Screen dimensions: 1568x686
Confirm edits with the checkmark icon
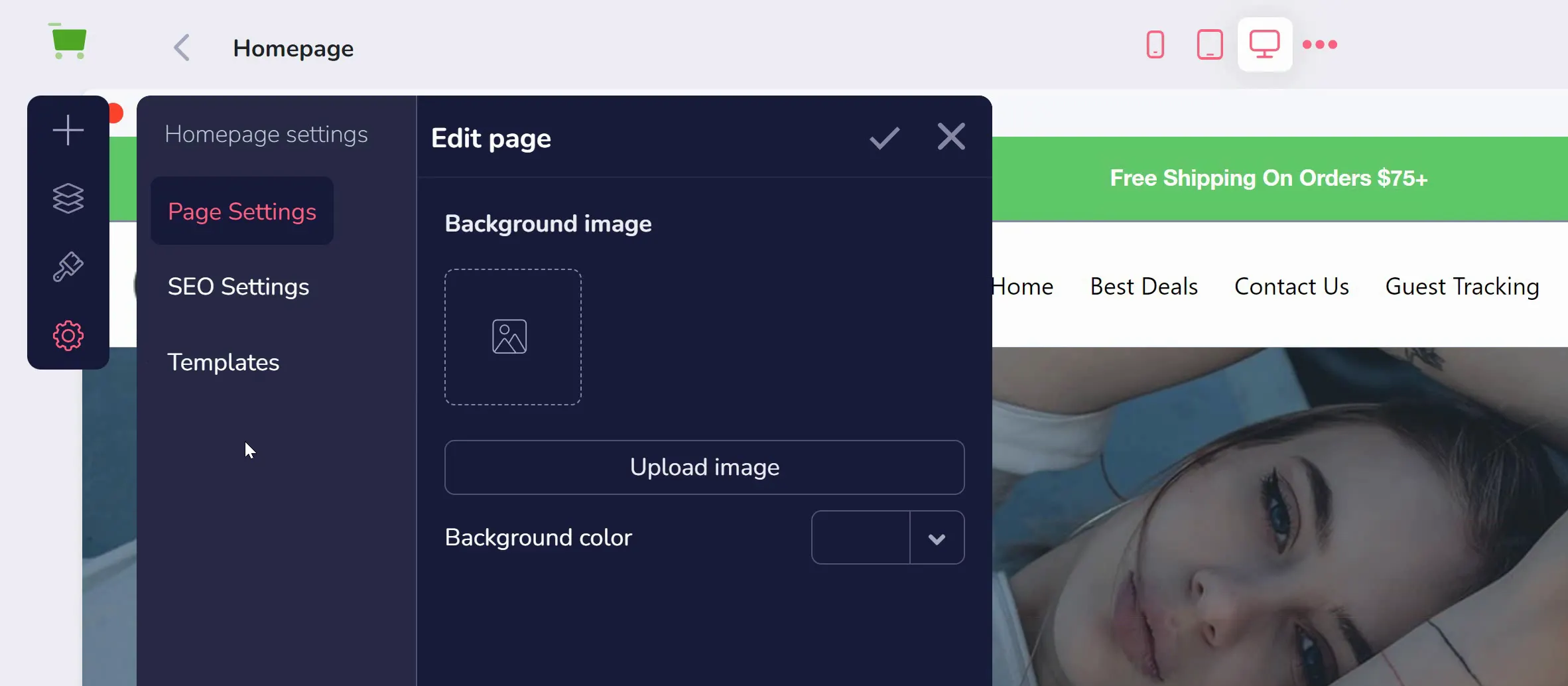point(885,138)
